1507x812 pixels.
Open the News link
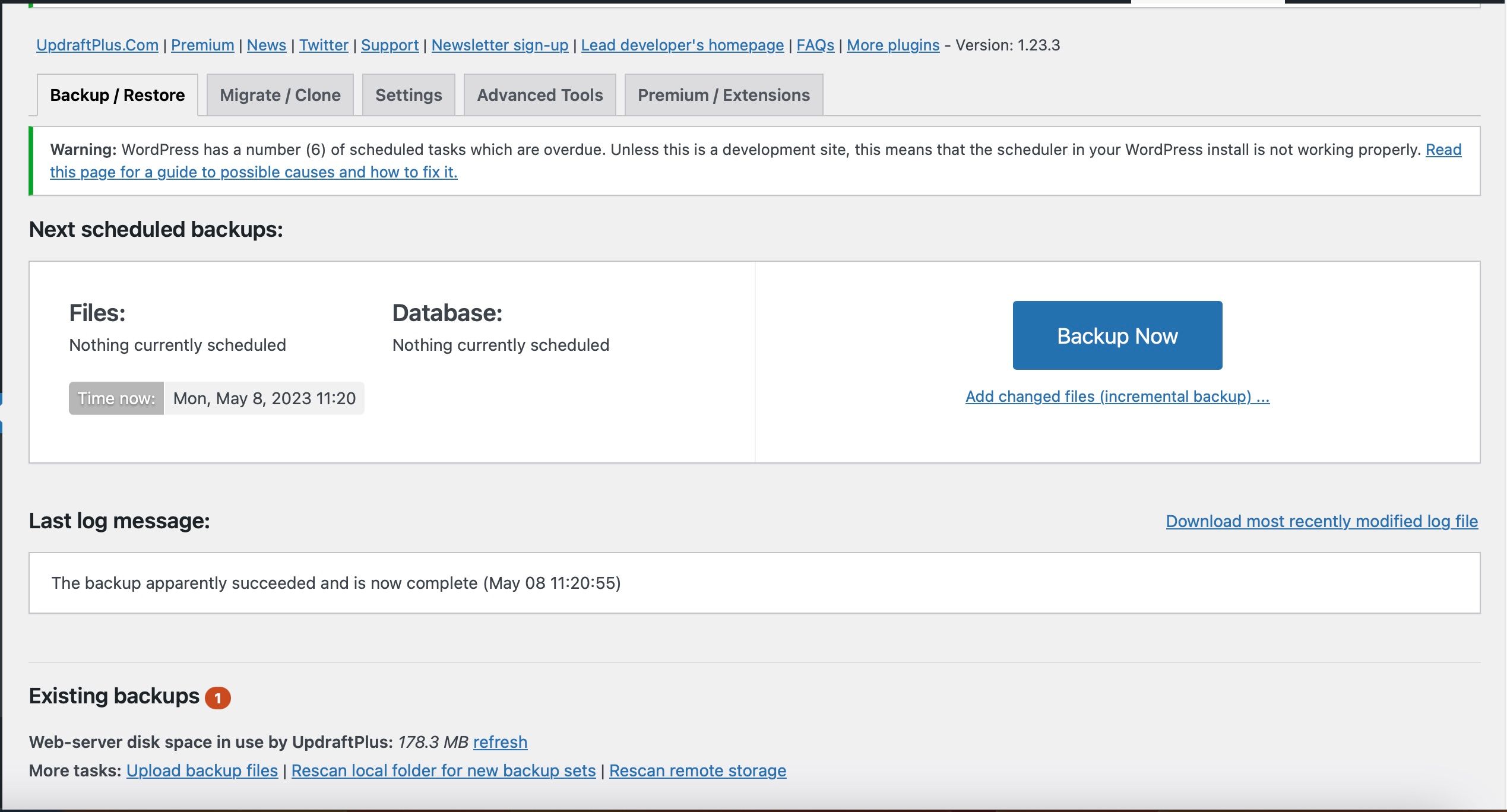click(266, 45)
